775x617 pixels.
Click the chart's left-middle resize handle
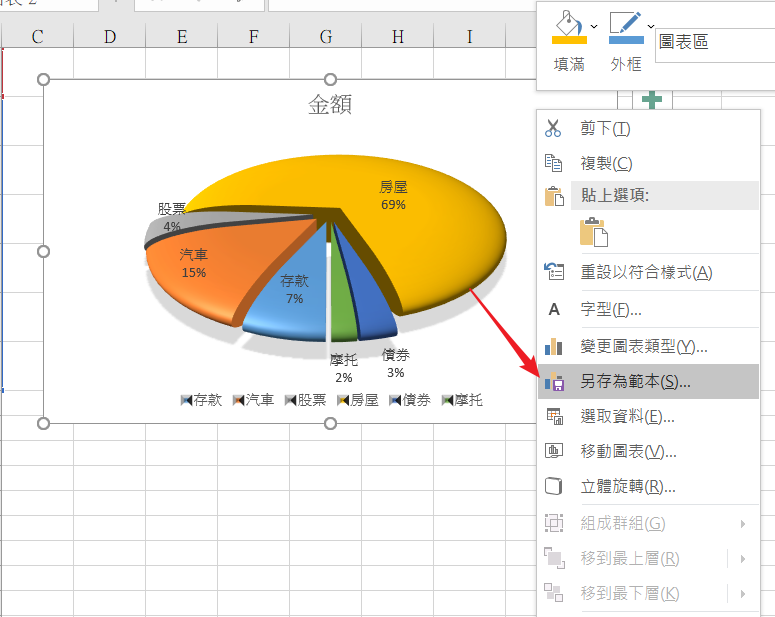pyautogui.click(x=43, y=252)
